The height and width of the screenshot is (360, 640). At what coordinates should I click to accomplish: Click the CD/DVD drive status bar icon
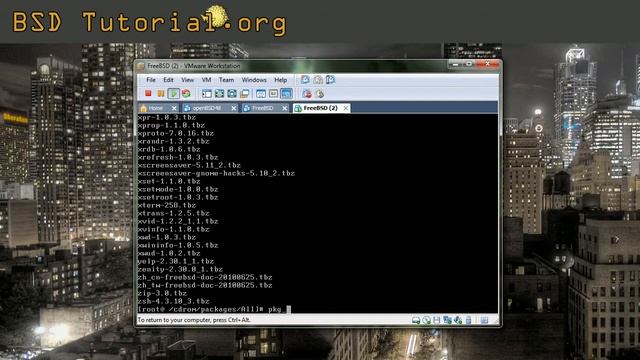click(x=427, y=320)
